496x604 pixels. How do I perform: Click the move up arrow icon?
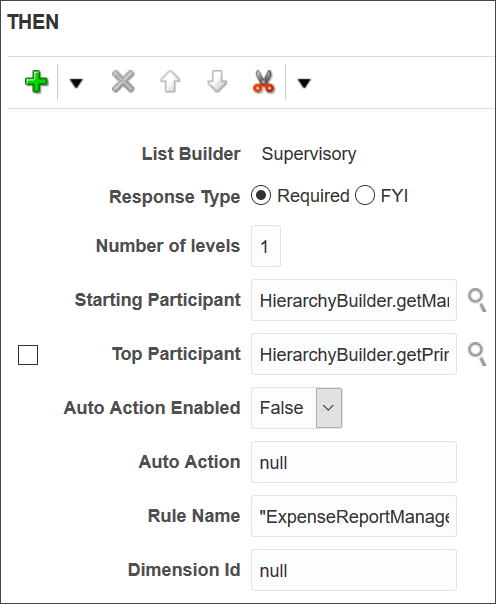point(170,82)
